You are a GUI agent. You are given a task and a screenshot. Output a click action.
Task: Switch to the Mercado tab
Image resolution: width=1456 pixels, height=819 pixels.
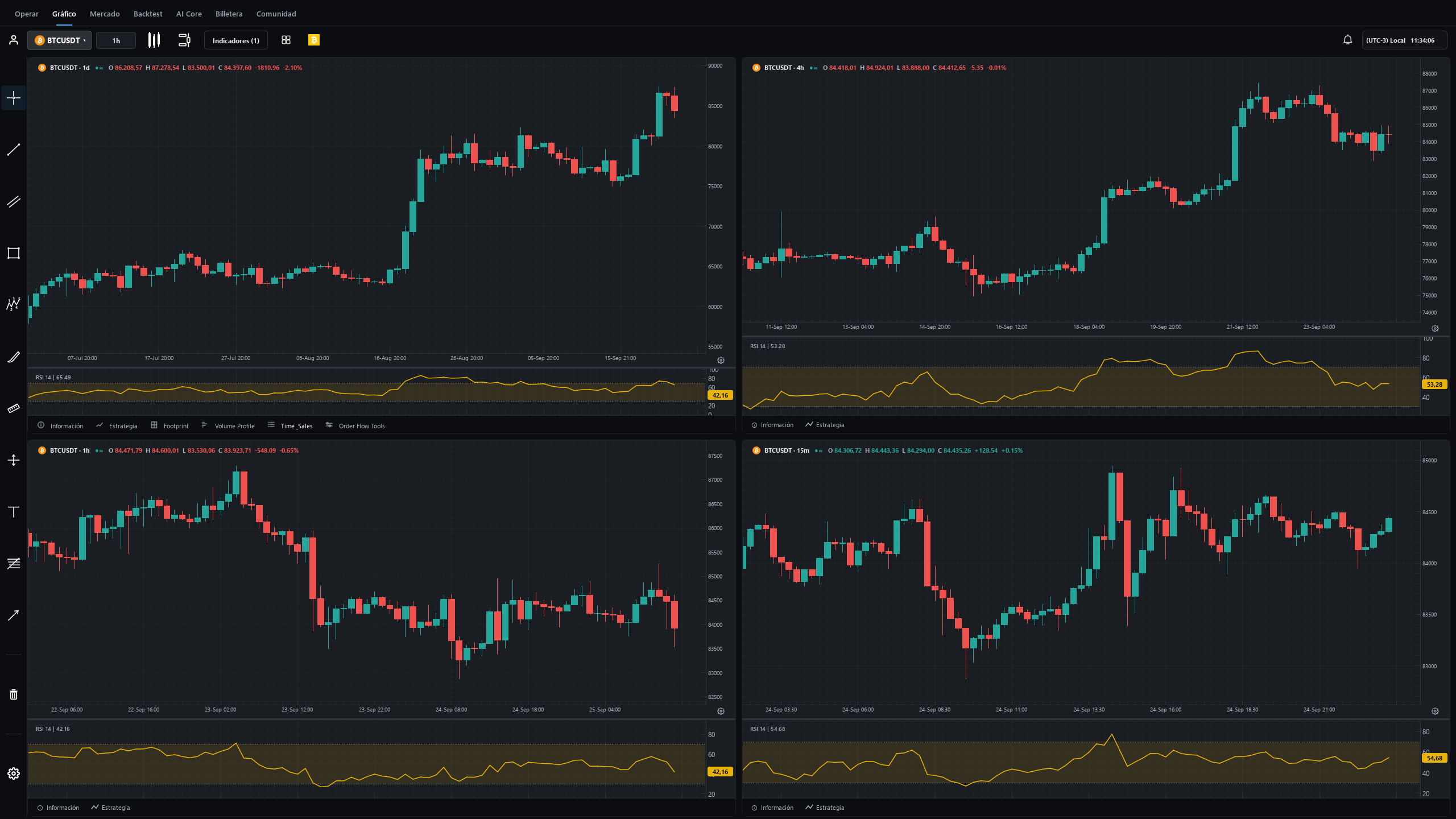[x=105, y=14]
